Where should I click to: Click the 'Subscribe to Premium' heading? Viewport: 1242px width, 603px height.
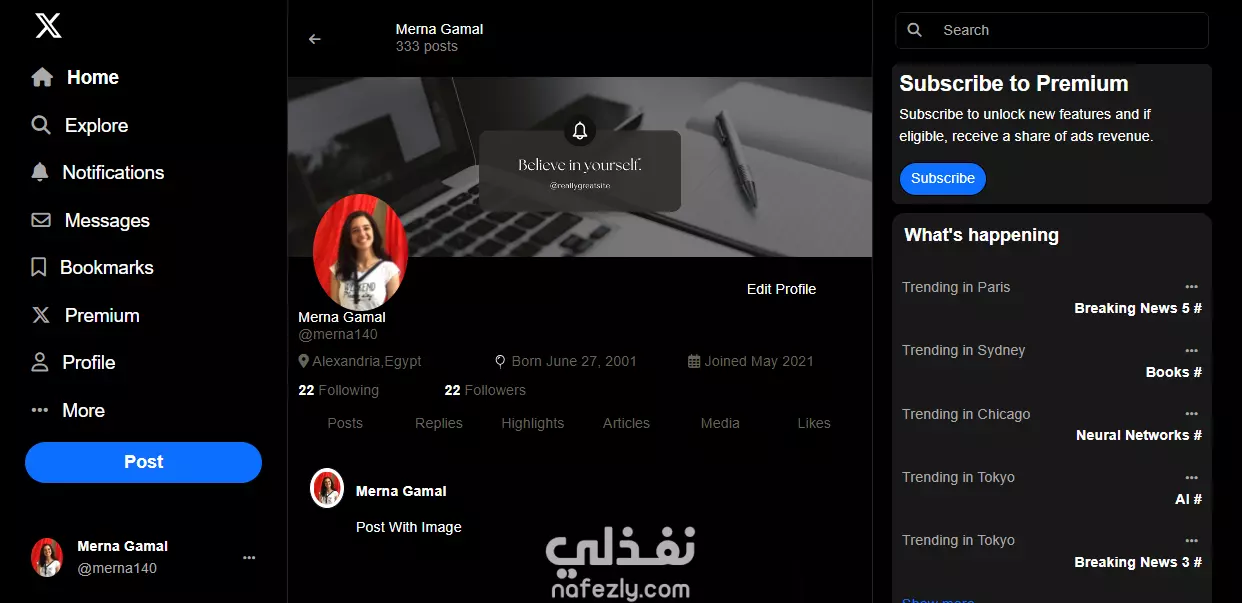click(x=1014, y=84)
